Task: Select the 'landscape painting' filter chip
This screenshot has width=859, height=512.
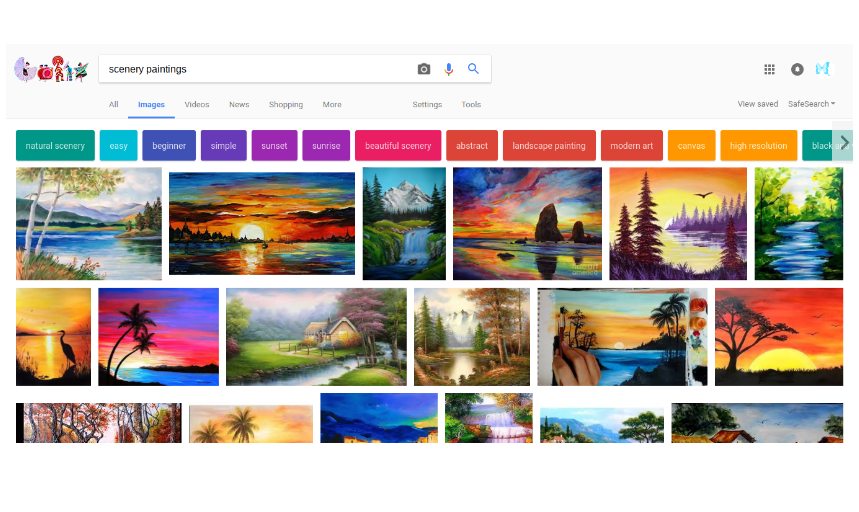Action: pyautogui.click(x=549, y=146)
